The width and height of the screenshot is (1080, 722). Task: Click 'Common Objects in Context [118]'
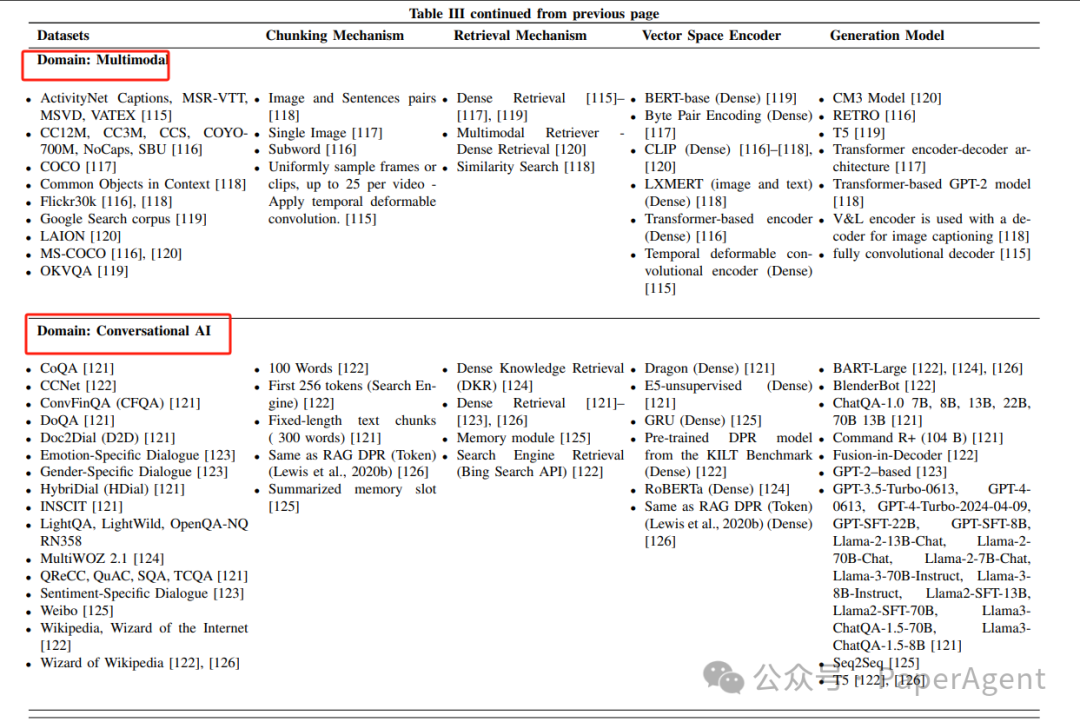[x=143, y=184]
